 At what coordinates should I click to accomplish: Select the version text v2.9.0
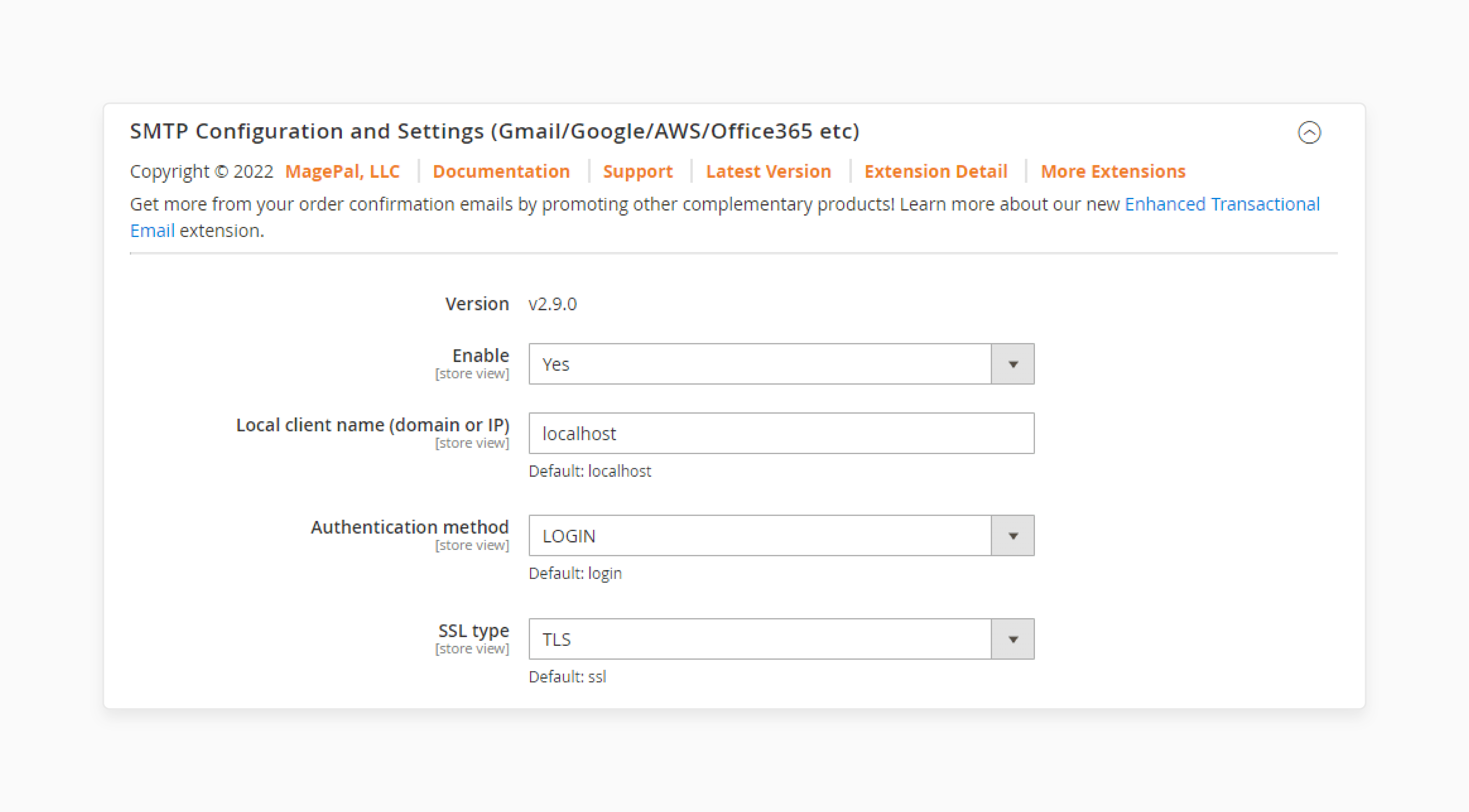(553, 304)
